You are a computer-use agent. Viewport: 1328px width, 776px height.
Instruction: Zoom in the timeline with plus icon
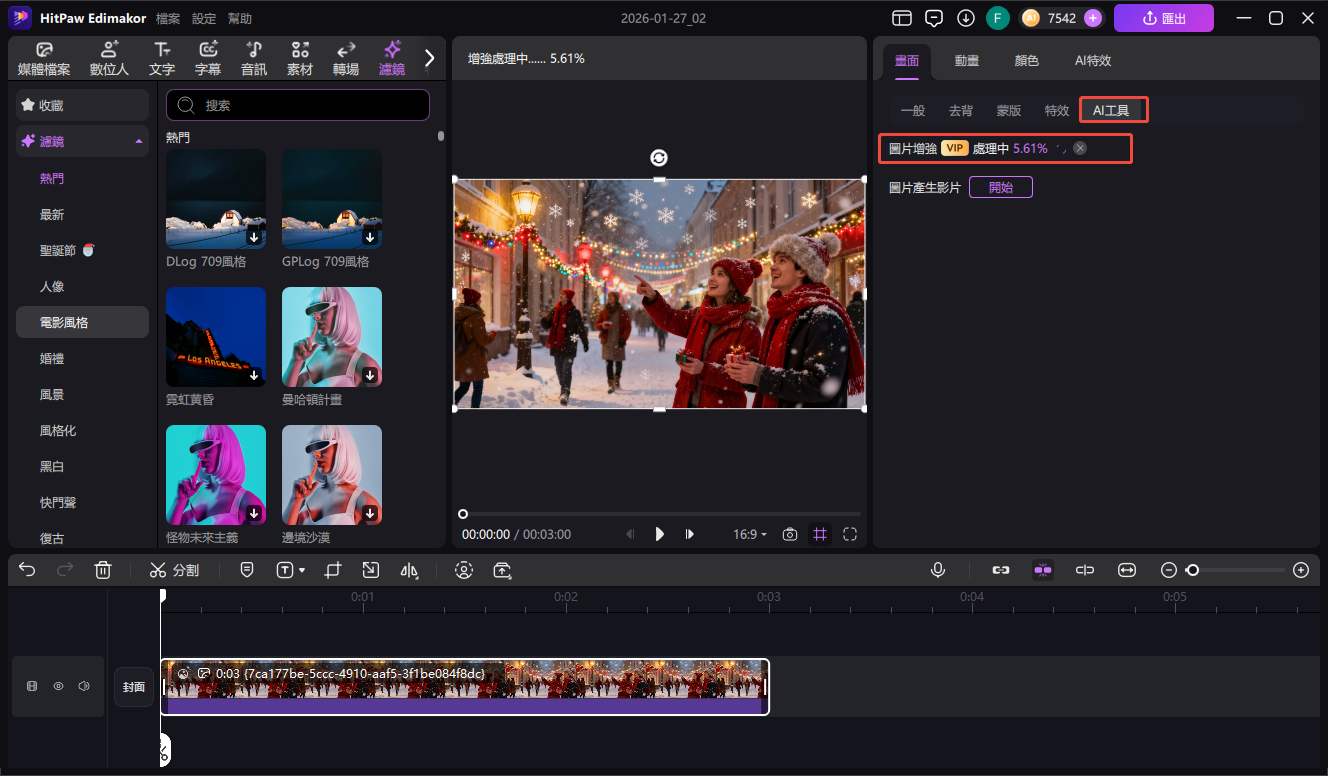click(1301, 570)
